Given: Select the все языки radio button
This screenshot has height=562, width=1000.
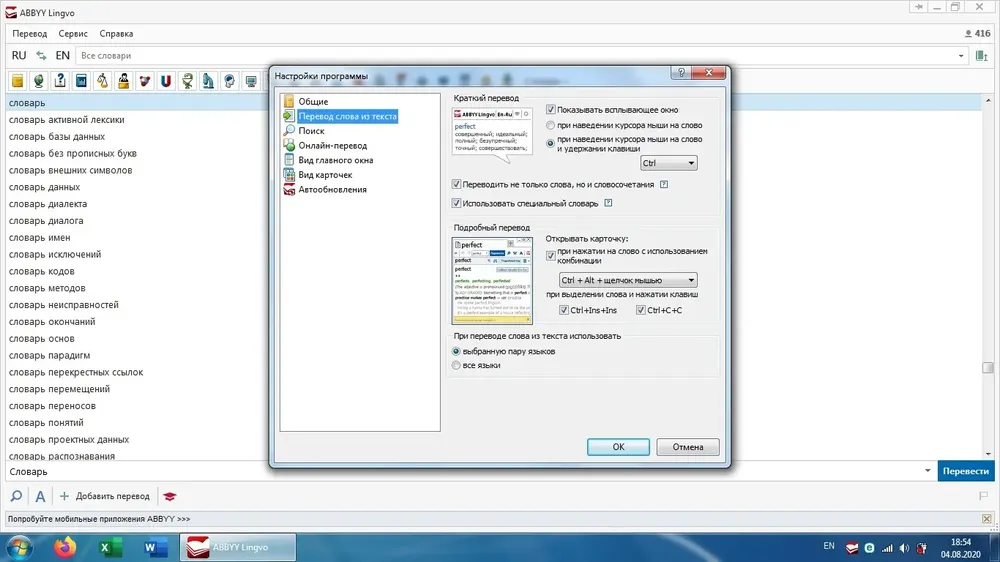Looking at the screenshot, I should 456,366.
